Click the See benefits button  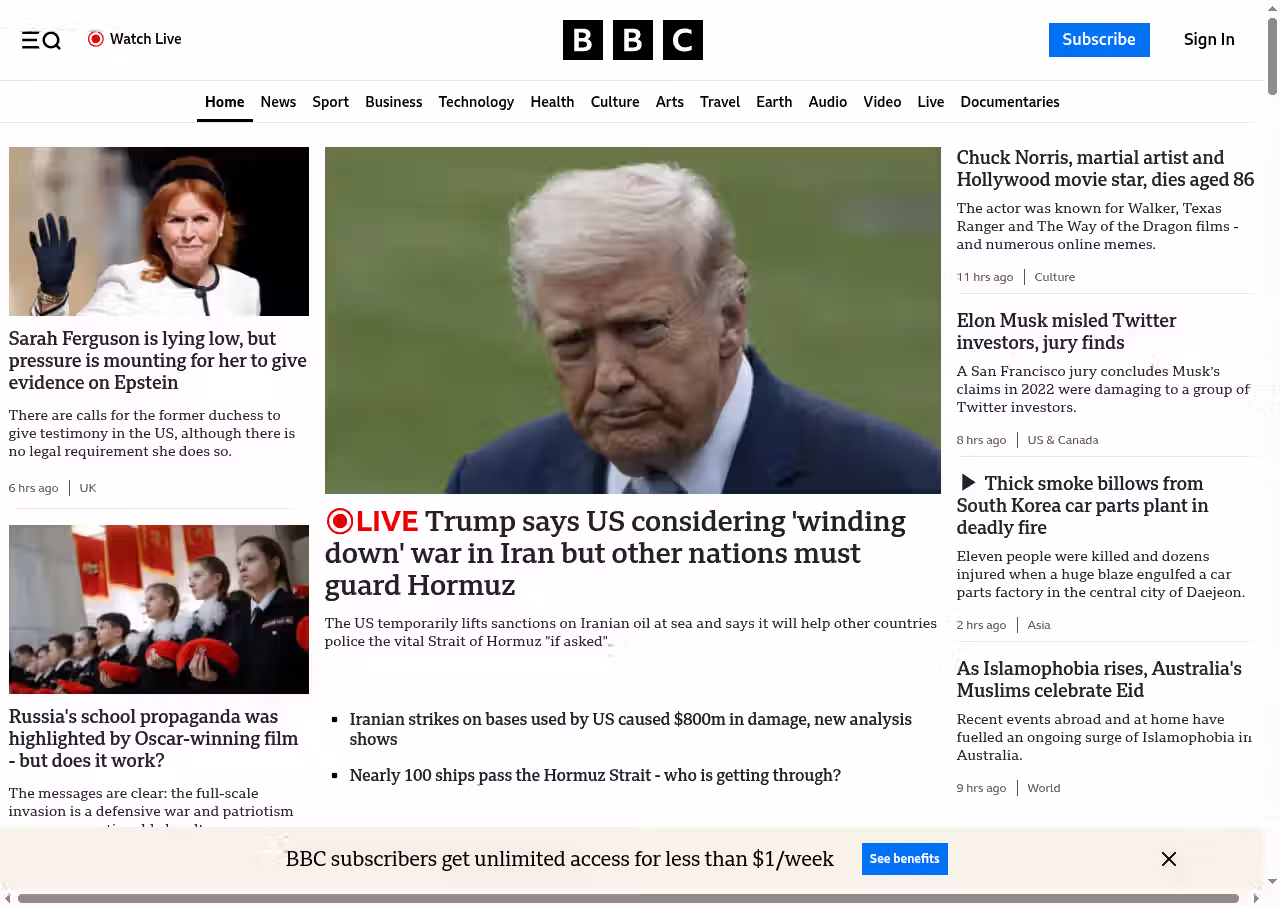pos(904,859)
